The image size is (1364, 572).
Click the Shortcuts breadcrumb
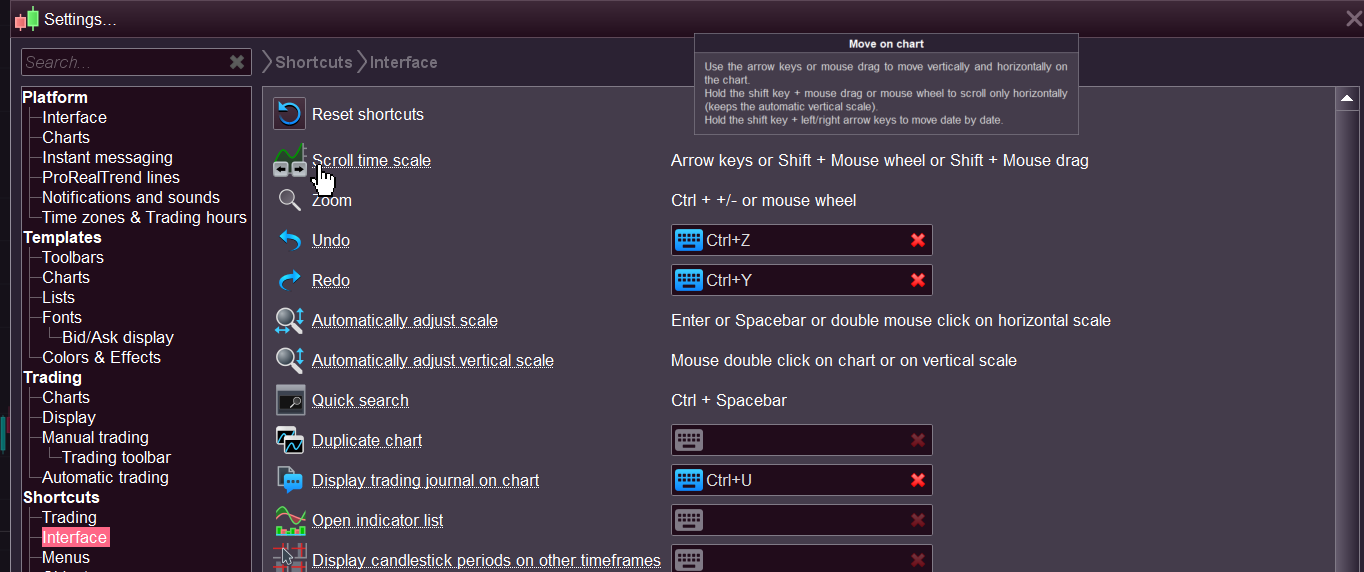(x=313, y=62)
